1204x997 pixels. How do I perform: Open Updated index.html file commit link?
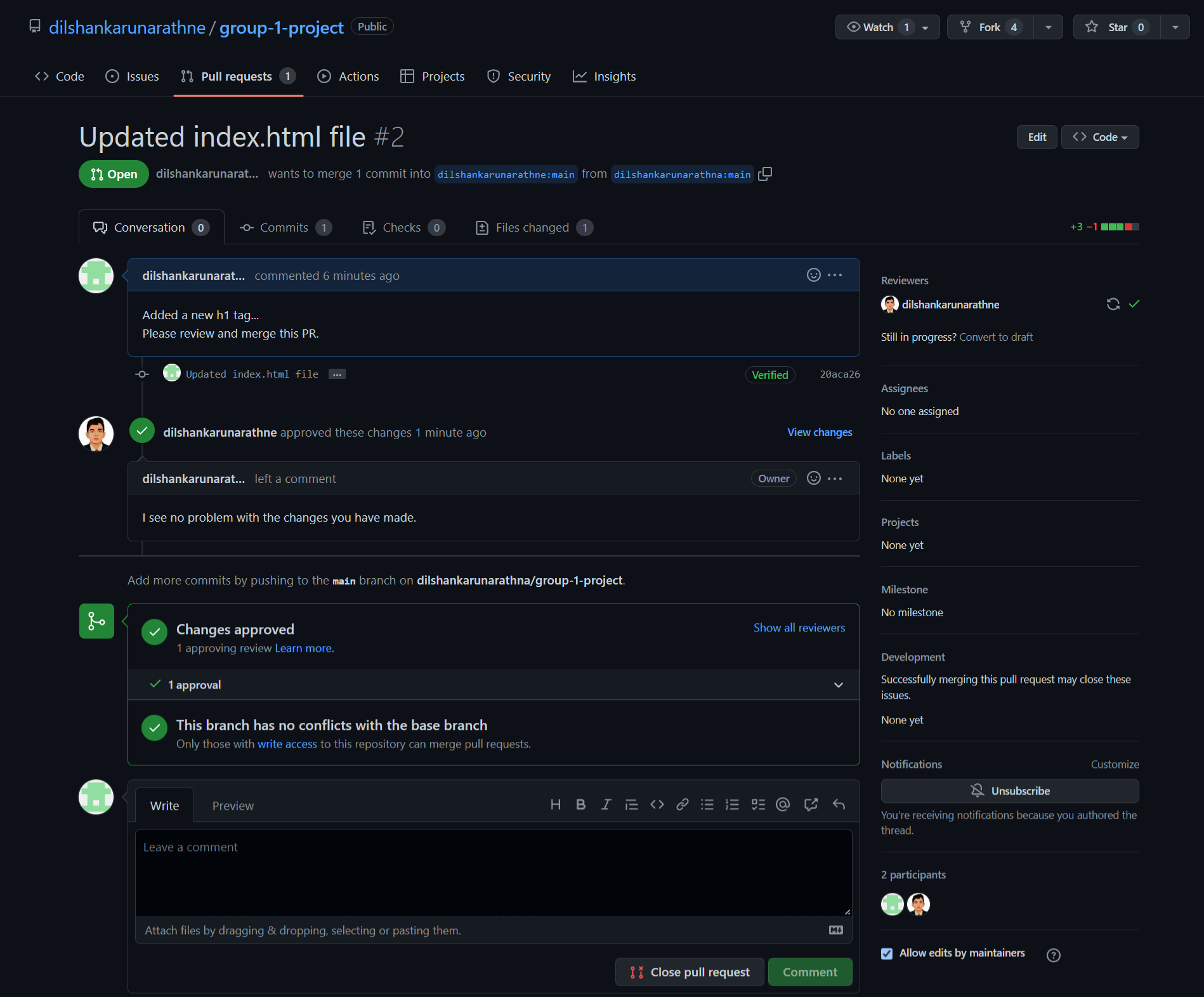coord(252,374)
